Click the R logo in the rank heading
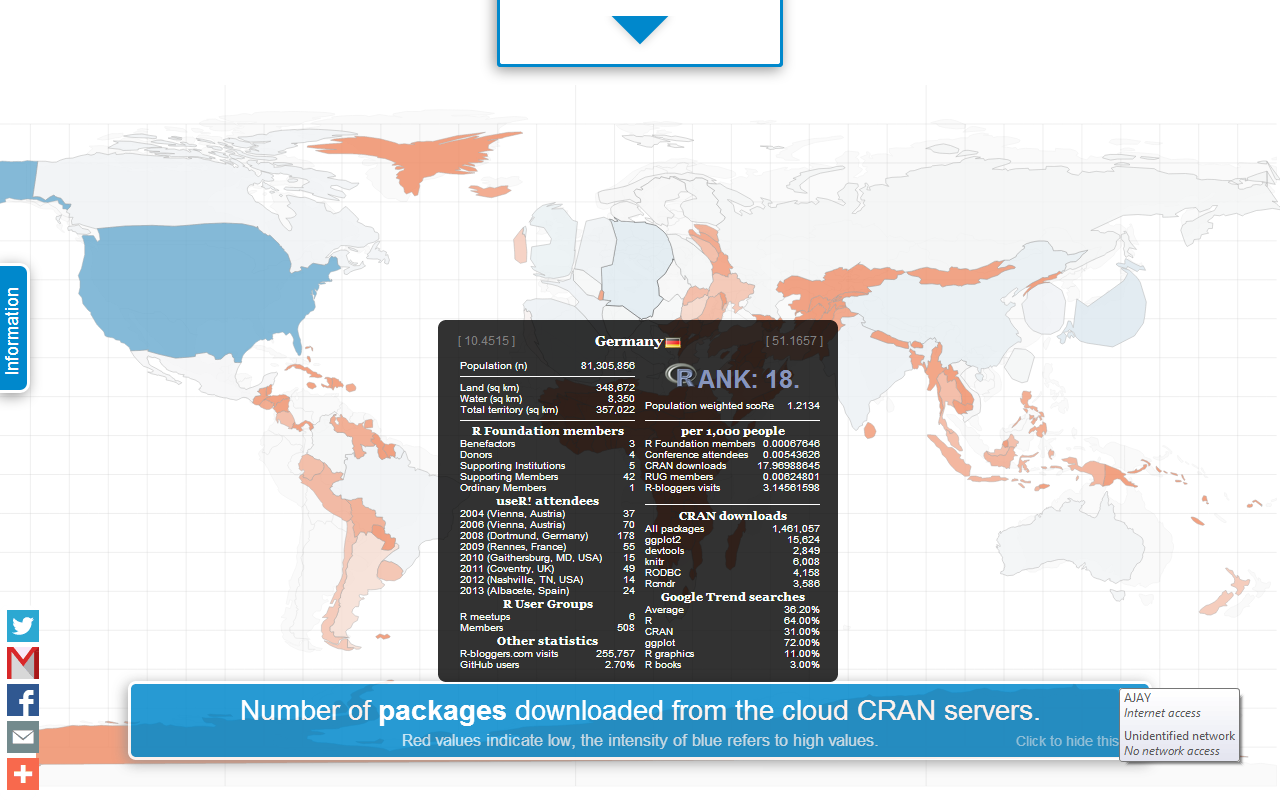The width and height of the screenshot is (1280, 800). coord(682,377)
